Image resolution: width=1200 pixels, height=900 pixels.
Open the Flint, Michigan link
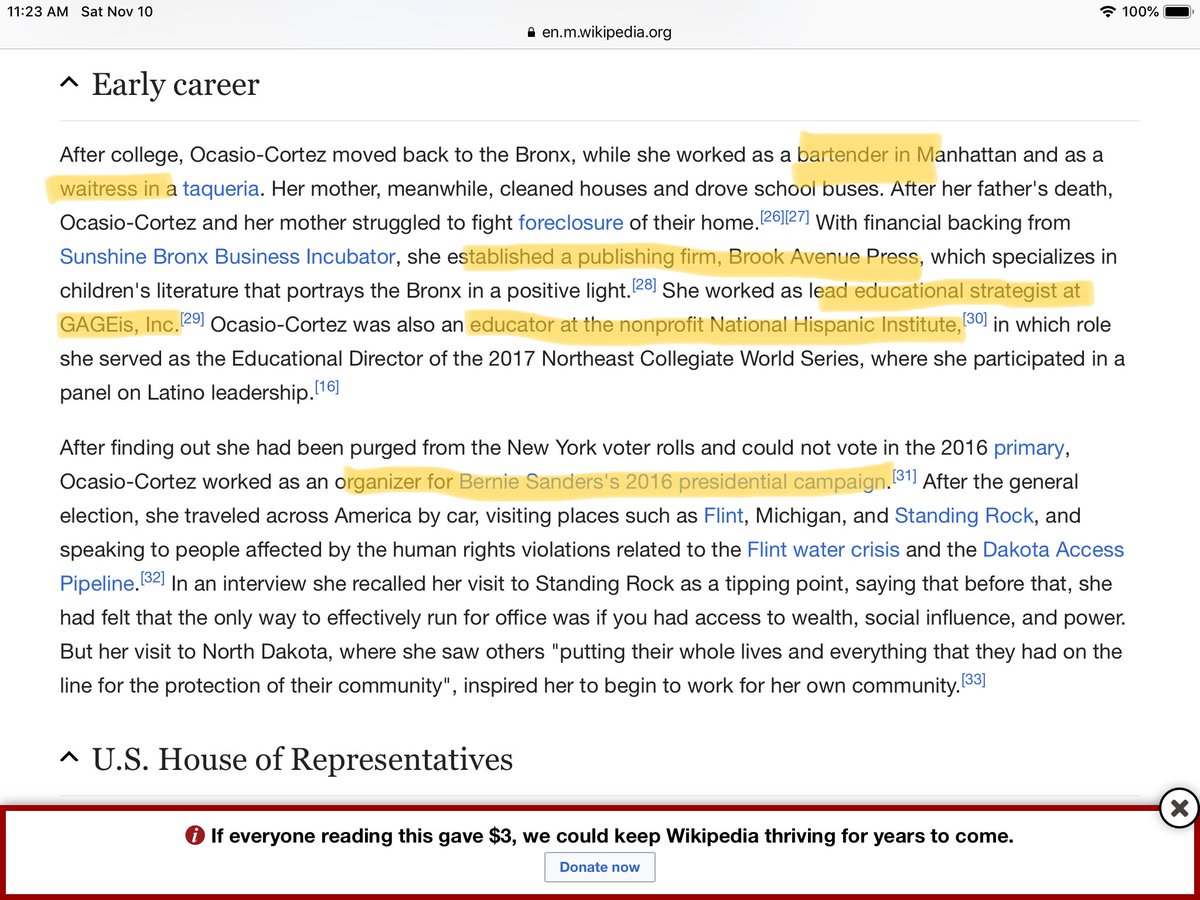click(724, 516)
